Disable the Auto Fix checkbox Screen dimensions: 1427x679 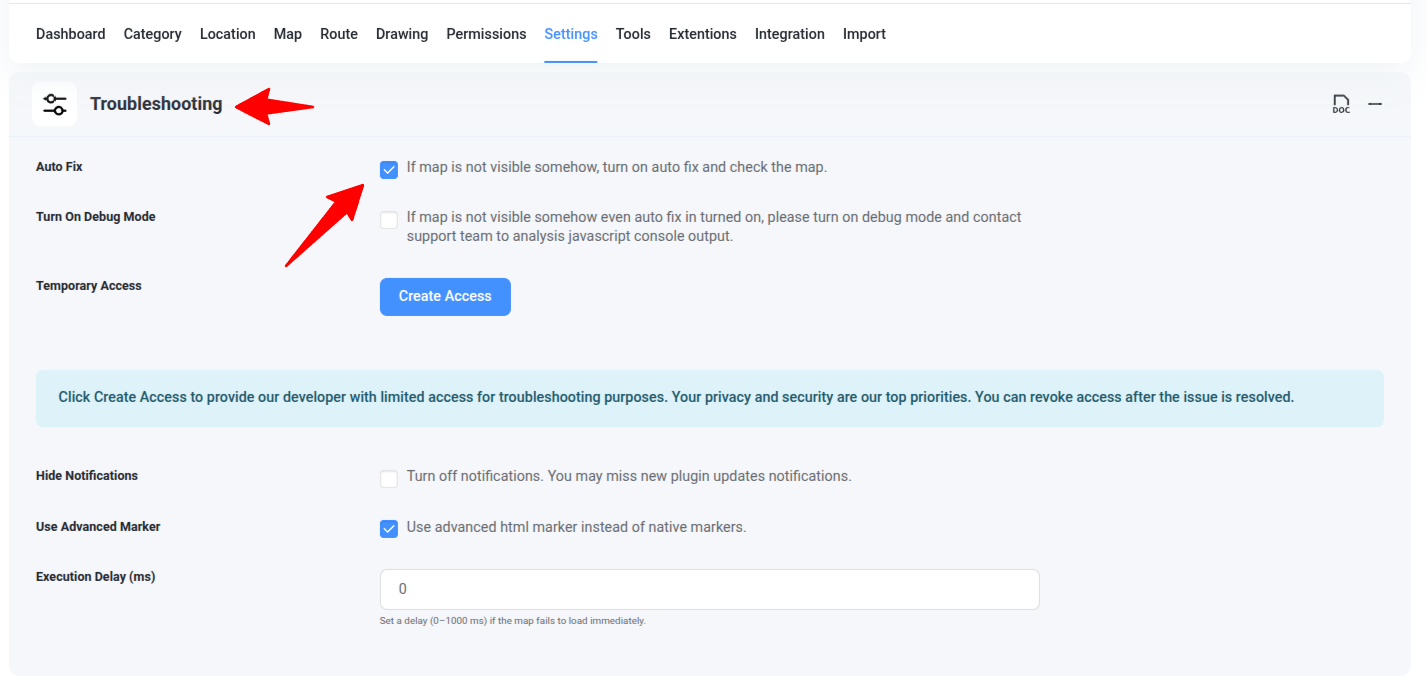click(x=389, y=170)
